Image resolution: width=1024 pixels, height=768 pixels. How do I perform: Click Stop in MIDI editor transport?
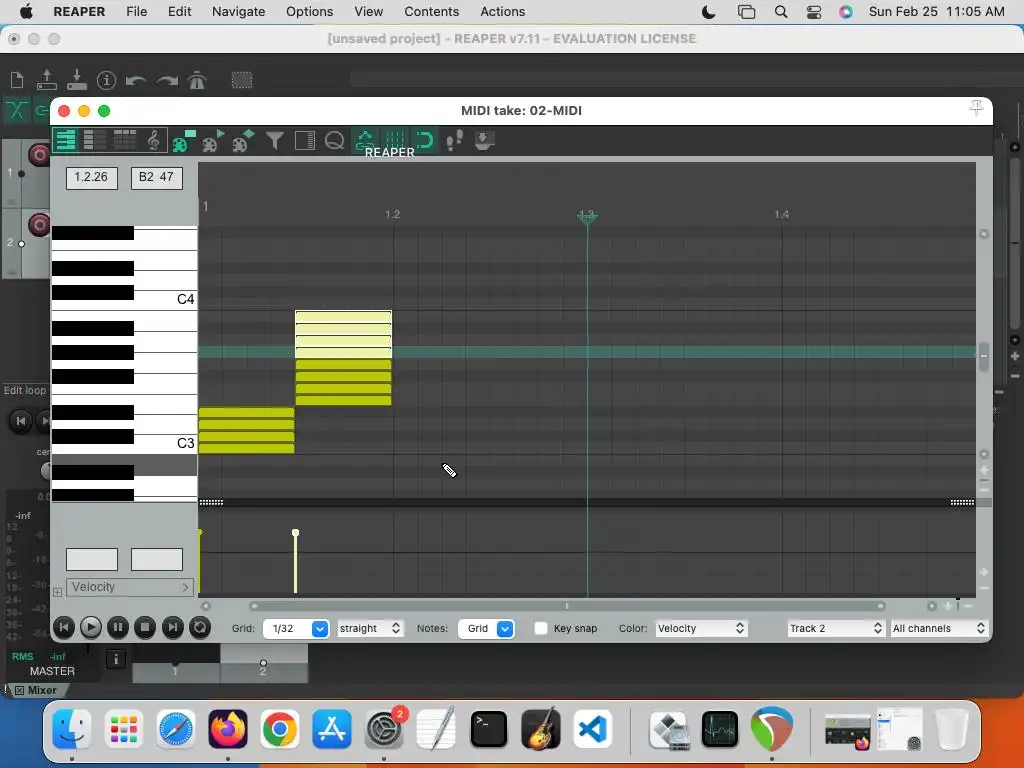(x=145, y=628)
